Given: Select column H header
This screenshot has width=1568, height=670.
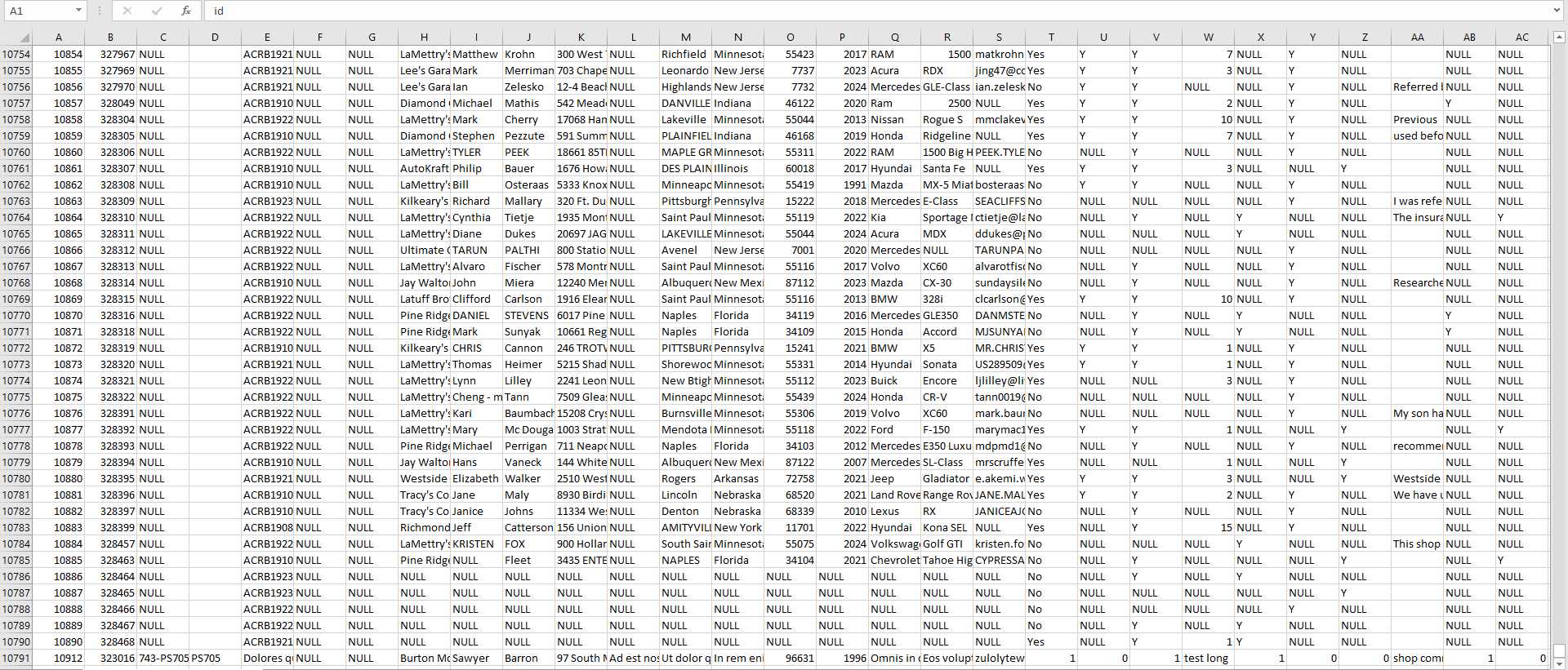Looking at the screenshot, I should (424, 38).
